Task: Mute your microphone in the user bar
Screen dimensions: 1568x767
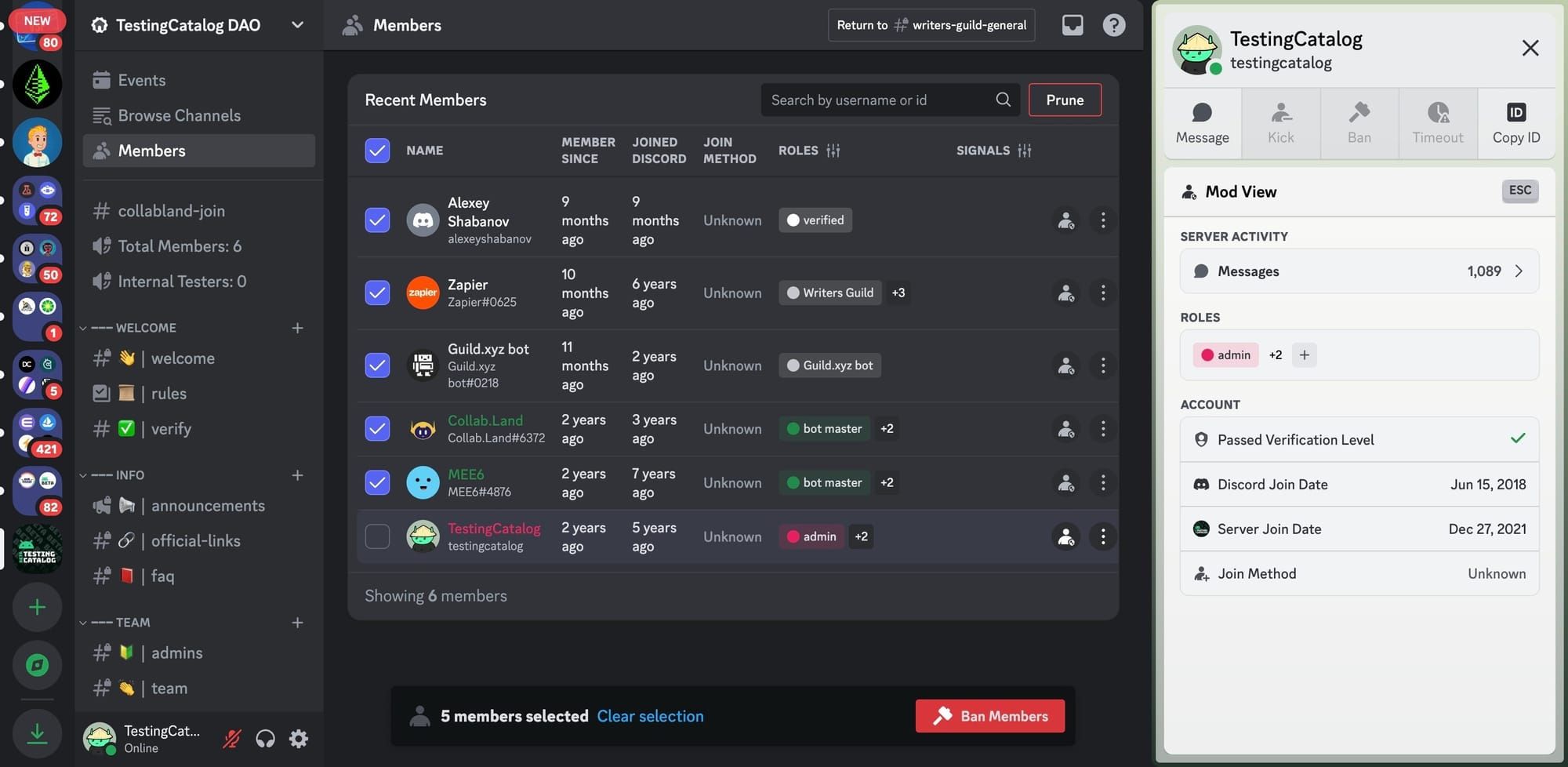Action: click(x=230, y=738)
